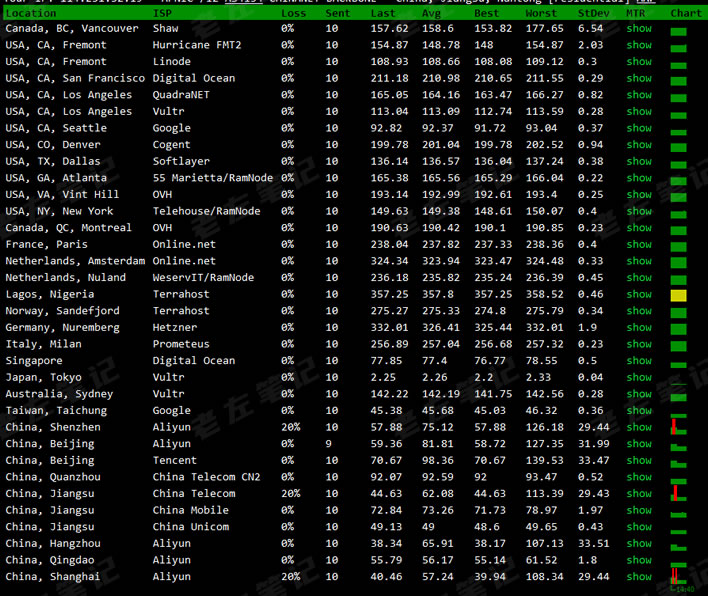
Task: Click show link for Paris Online.net
Action: 638,244
